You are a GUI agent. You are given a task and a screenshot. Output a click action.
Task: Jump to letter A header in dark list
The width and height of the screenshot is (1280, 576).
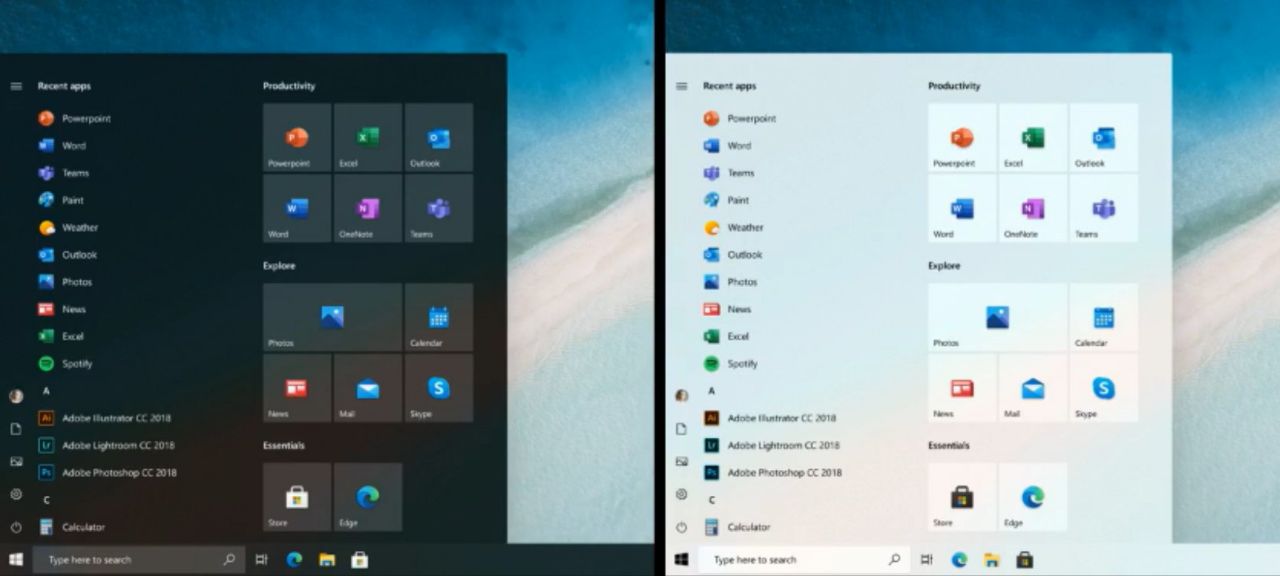pyautogui.click(x=46, y=391)
